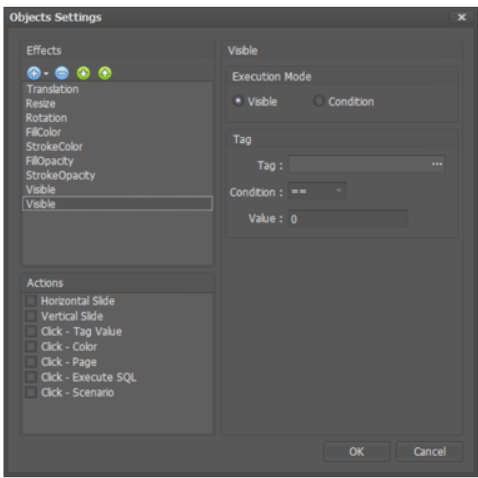Image resolution: width=478 pixels, height=478 pixels.
Task: Click the Value input field
Action: click(348, 219)
